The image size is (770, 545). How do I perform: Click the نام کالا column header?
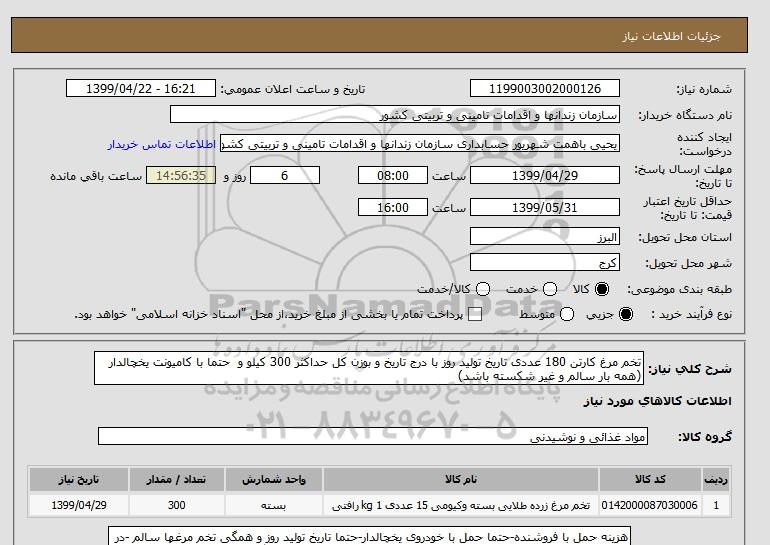[x=461, y=479]
